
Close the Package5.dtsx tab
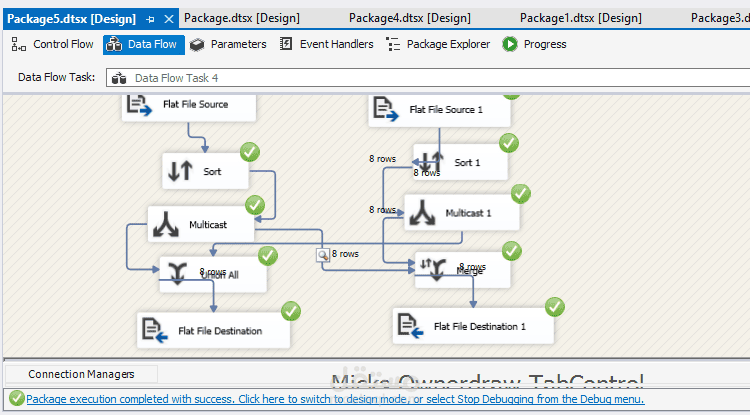(x=169, y=19)
